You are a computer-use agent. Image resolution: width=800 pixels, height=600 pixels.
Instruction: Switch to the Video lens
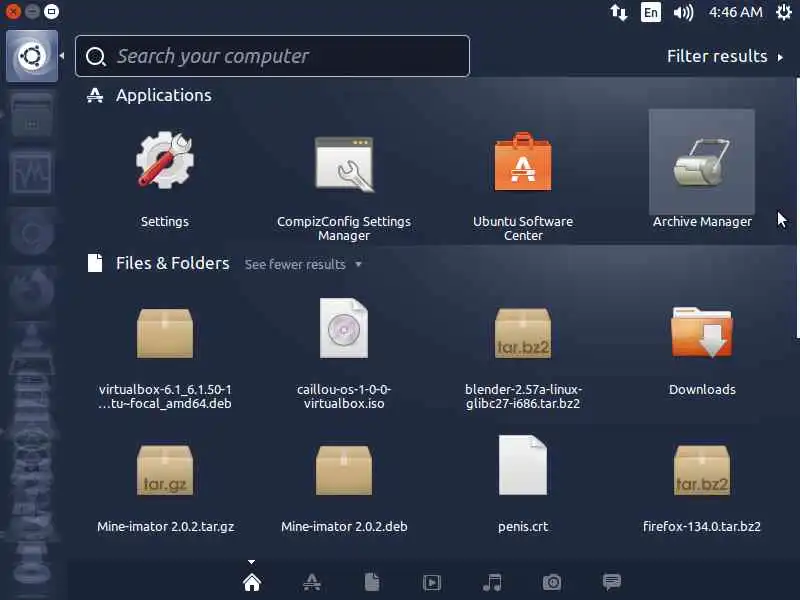click(432, 582)
